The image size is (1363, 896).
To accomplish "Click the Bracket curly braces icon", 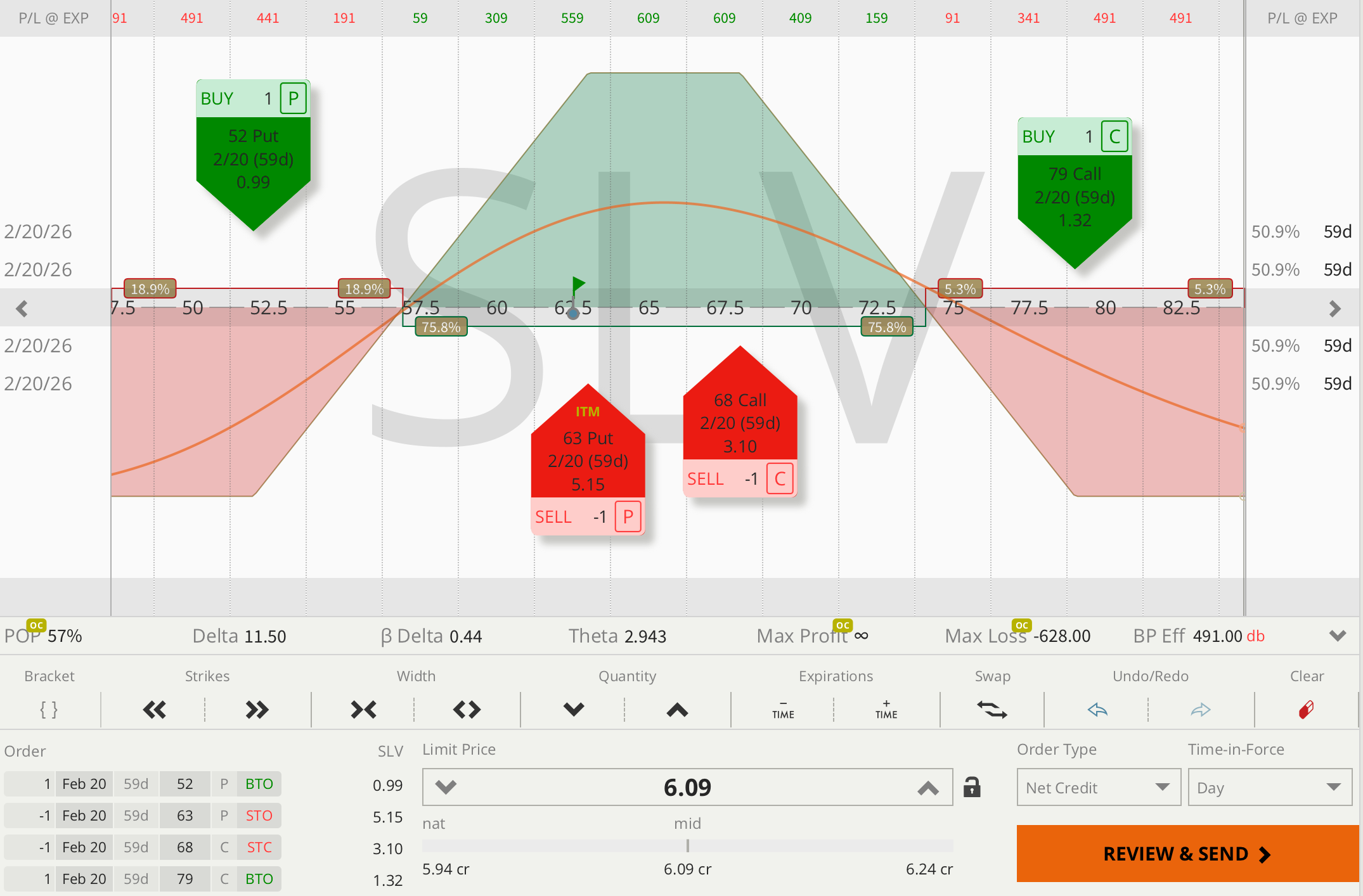I will [49, 709].
